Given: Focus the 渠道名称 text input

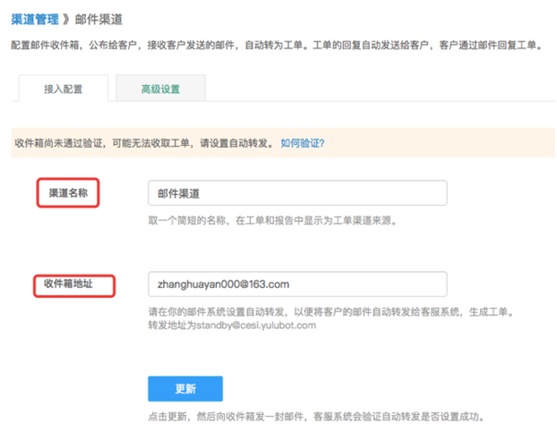Looking at the screenshot, I should point(297,193).
